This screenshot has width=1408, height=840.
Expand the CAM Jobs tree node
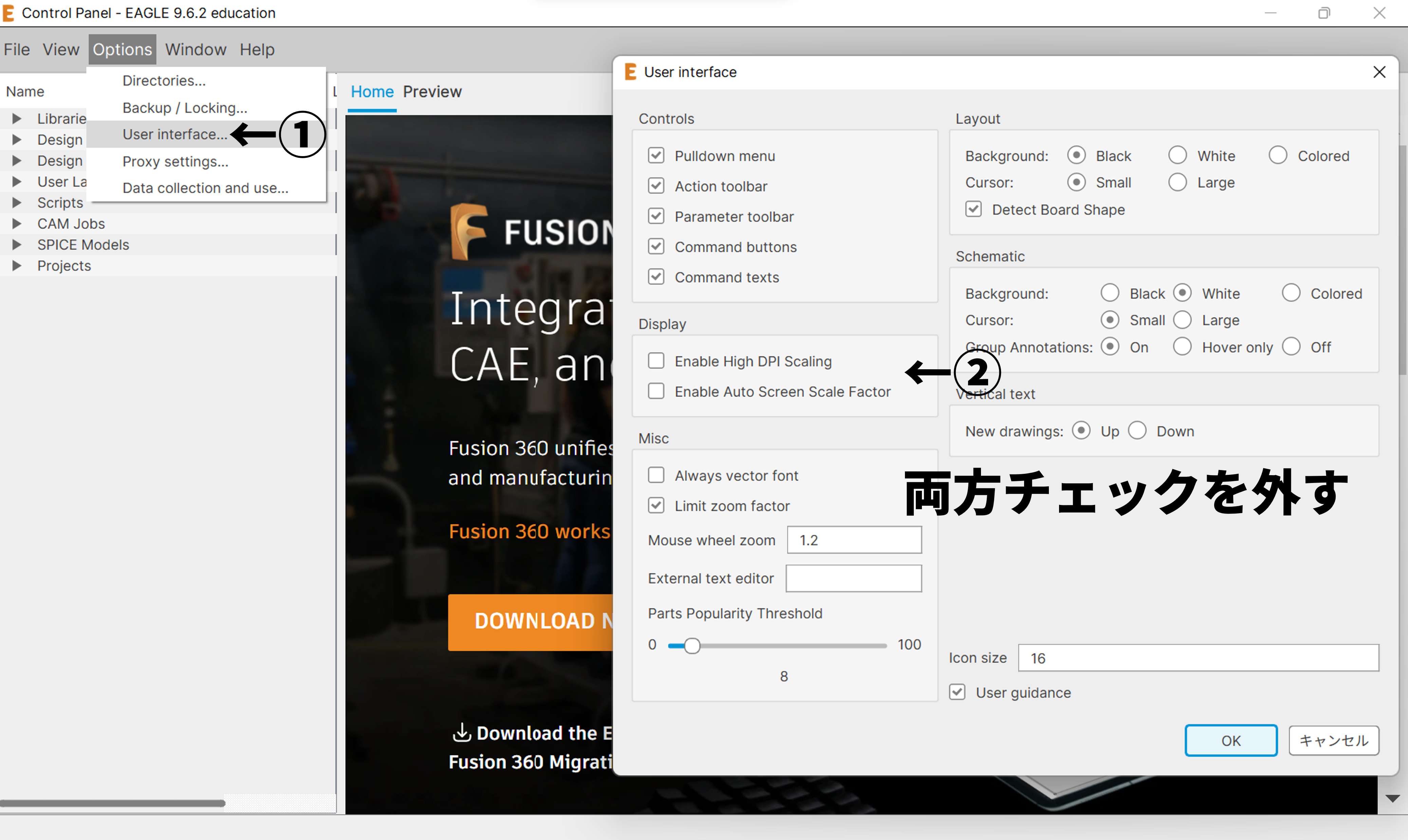coord(16,224)
